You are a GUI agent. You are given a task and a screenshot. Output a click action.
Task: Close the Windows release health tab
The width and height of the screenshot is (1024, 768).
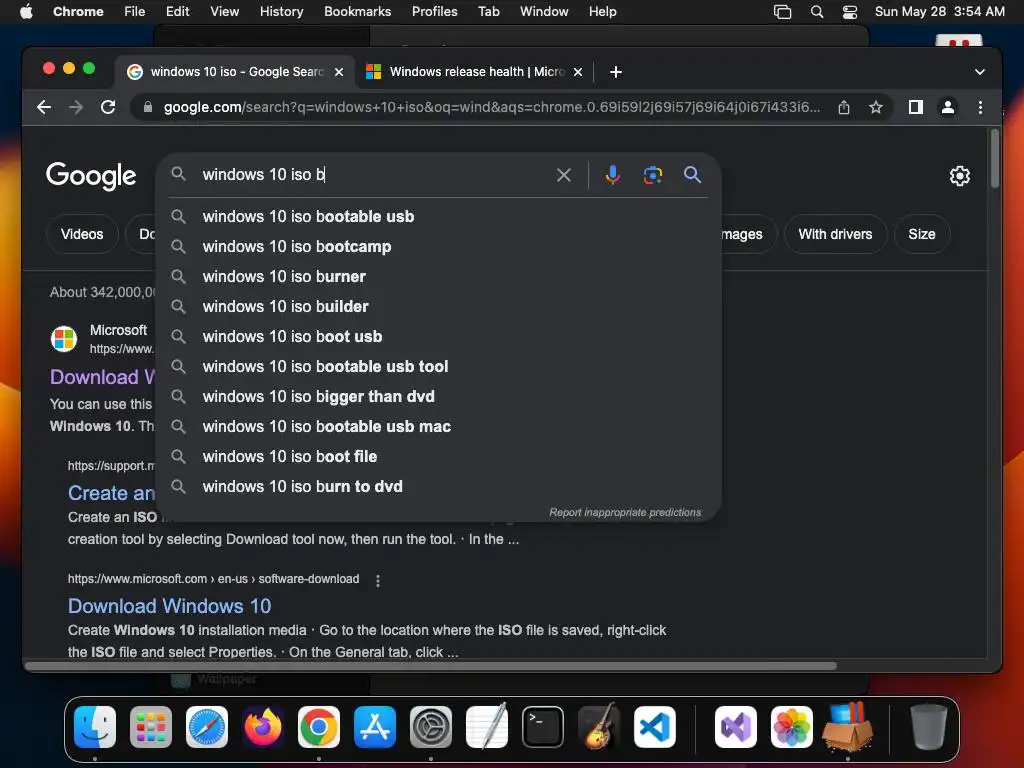coord(577,72)
